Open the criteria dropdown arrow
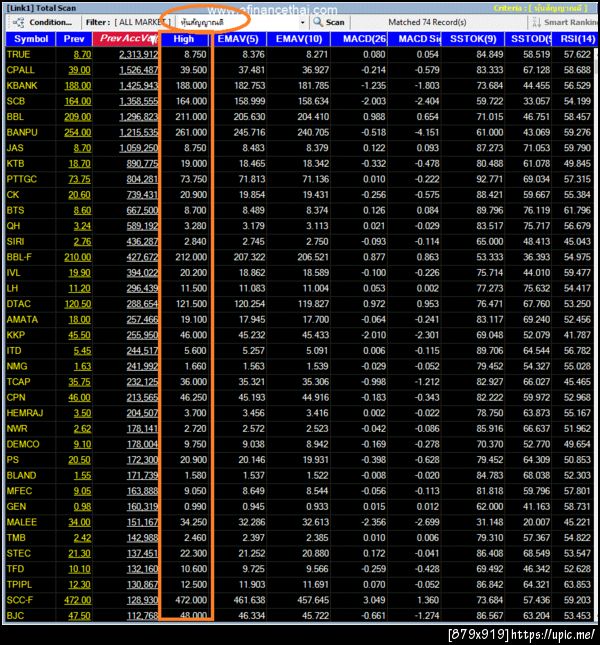 (x=302, y=23)
